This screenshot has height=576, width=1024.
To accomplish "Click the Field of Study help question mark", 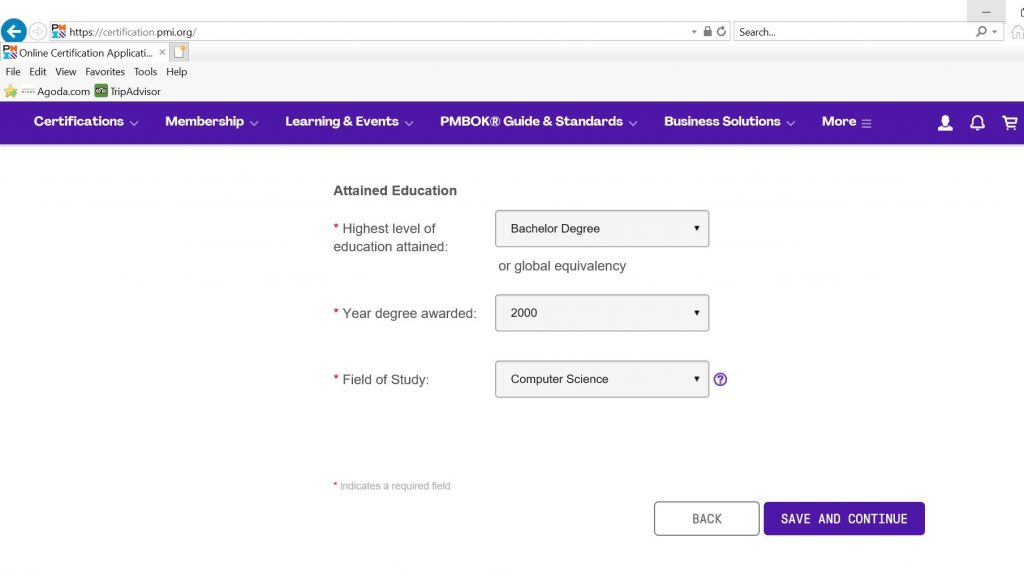I will pyautogui.click(x=720, y=380).
